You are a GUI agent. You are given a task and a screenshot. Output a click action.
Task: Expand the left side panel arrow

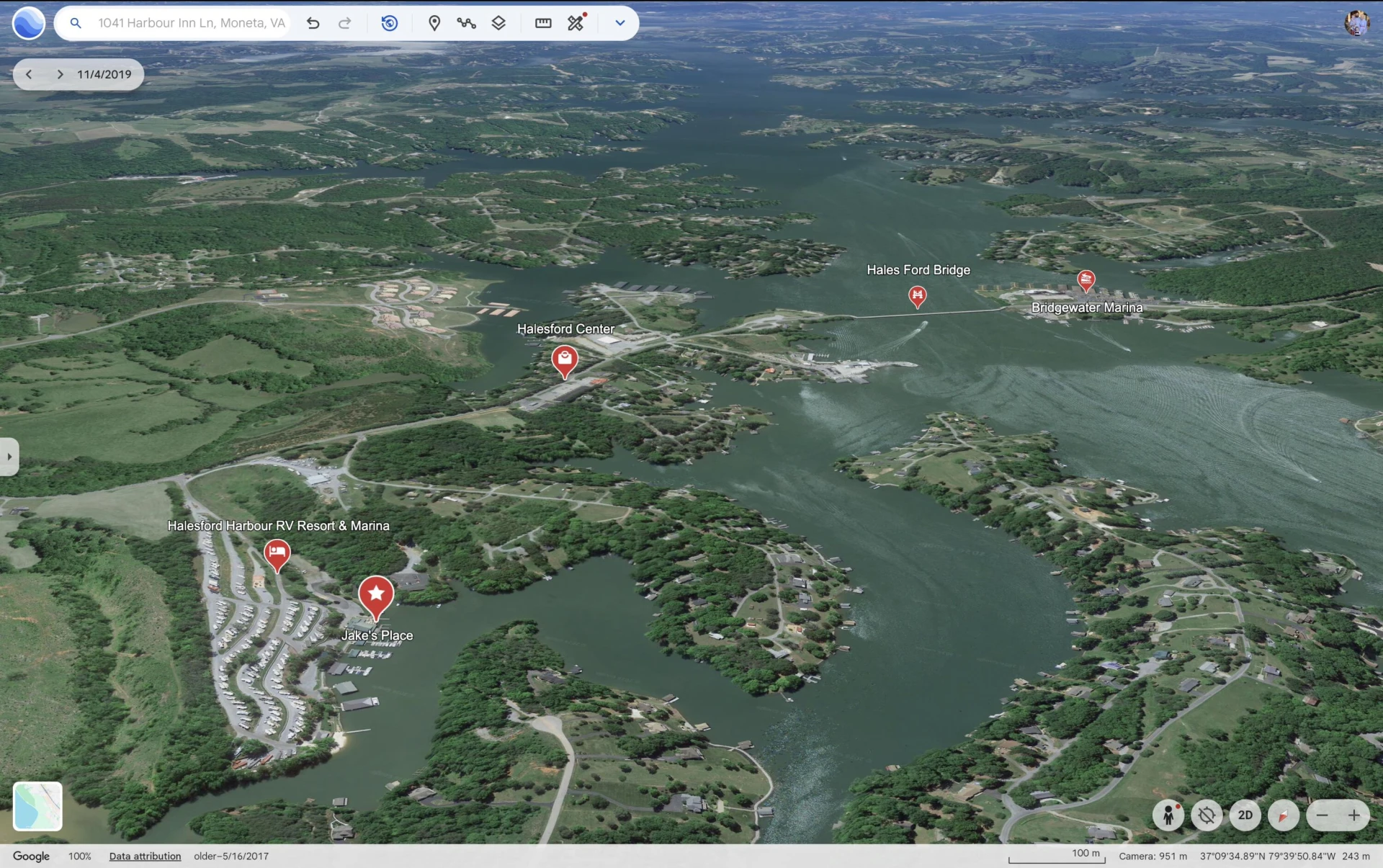pyautogui.click(x=9, y=457)
